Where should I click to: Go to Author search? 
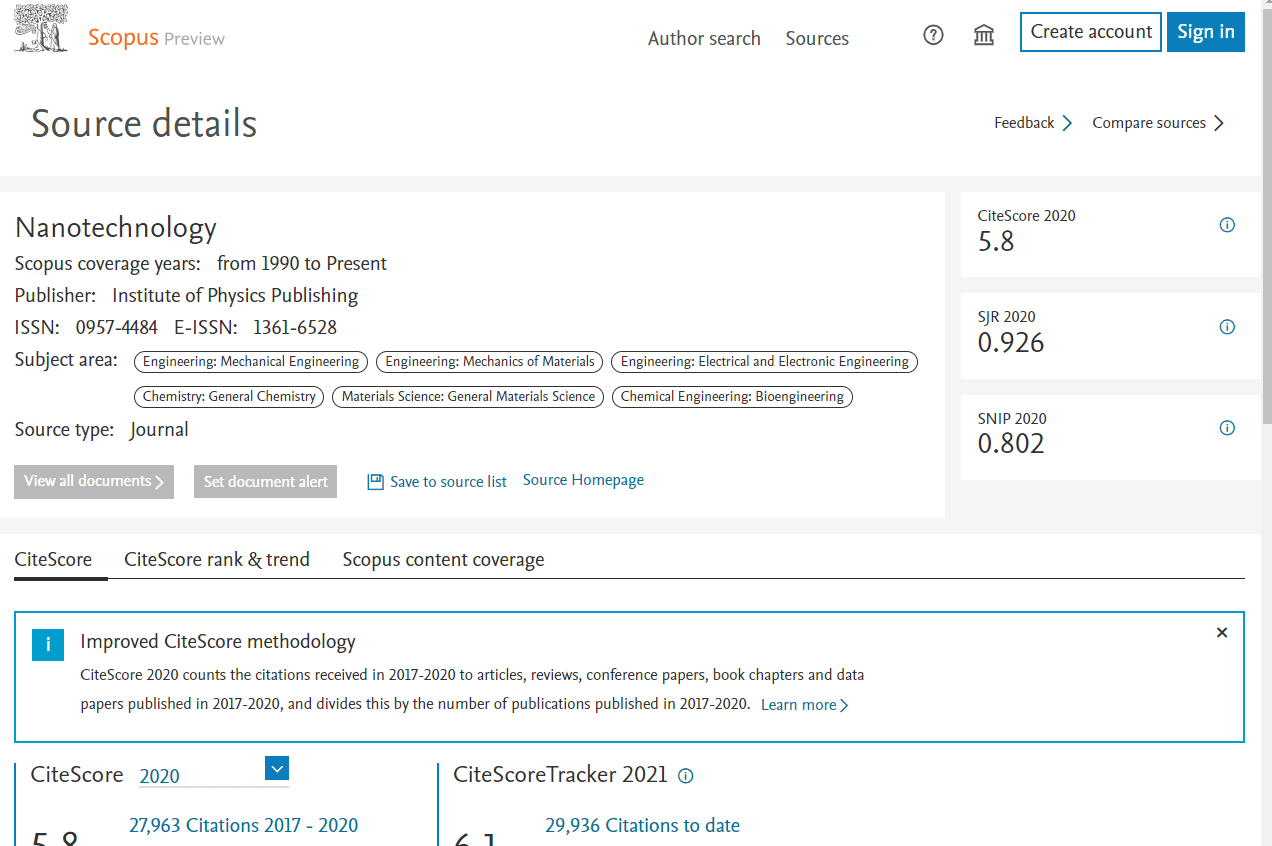[x=704, y=38]
